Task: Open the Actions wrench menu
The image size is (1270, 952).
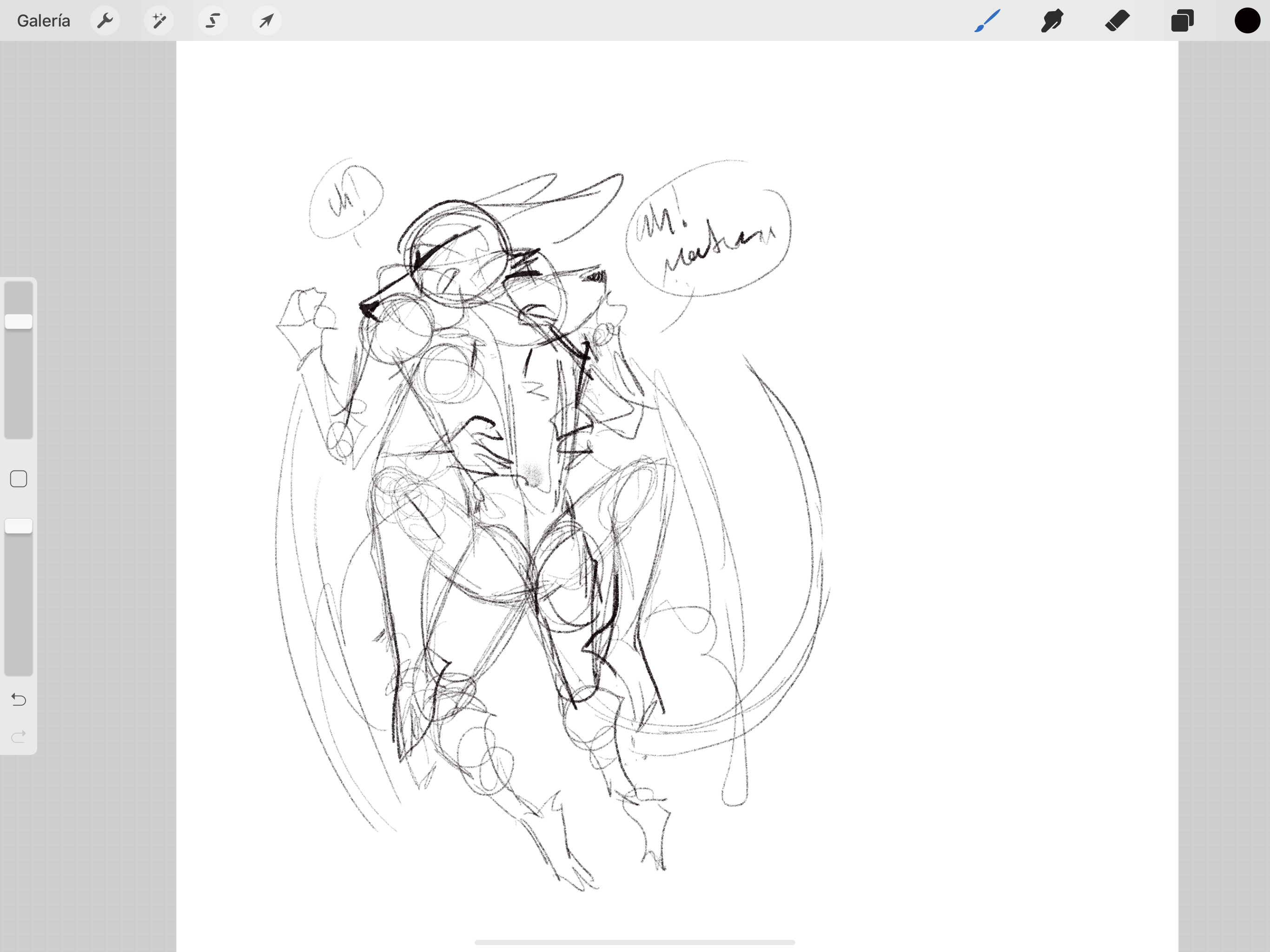Action: point(105,20)
